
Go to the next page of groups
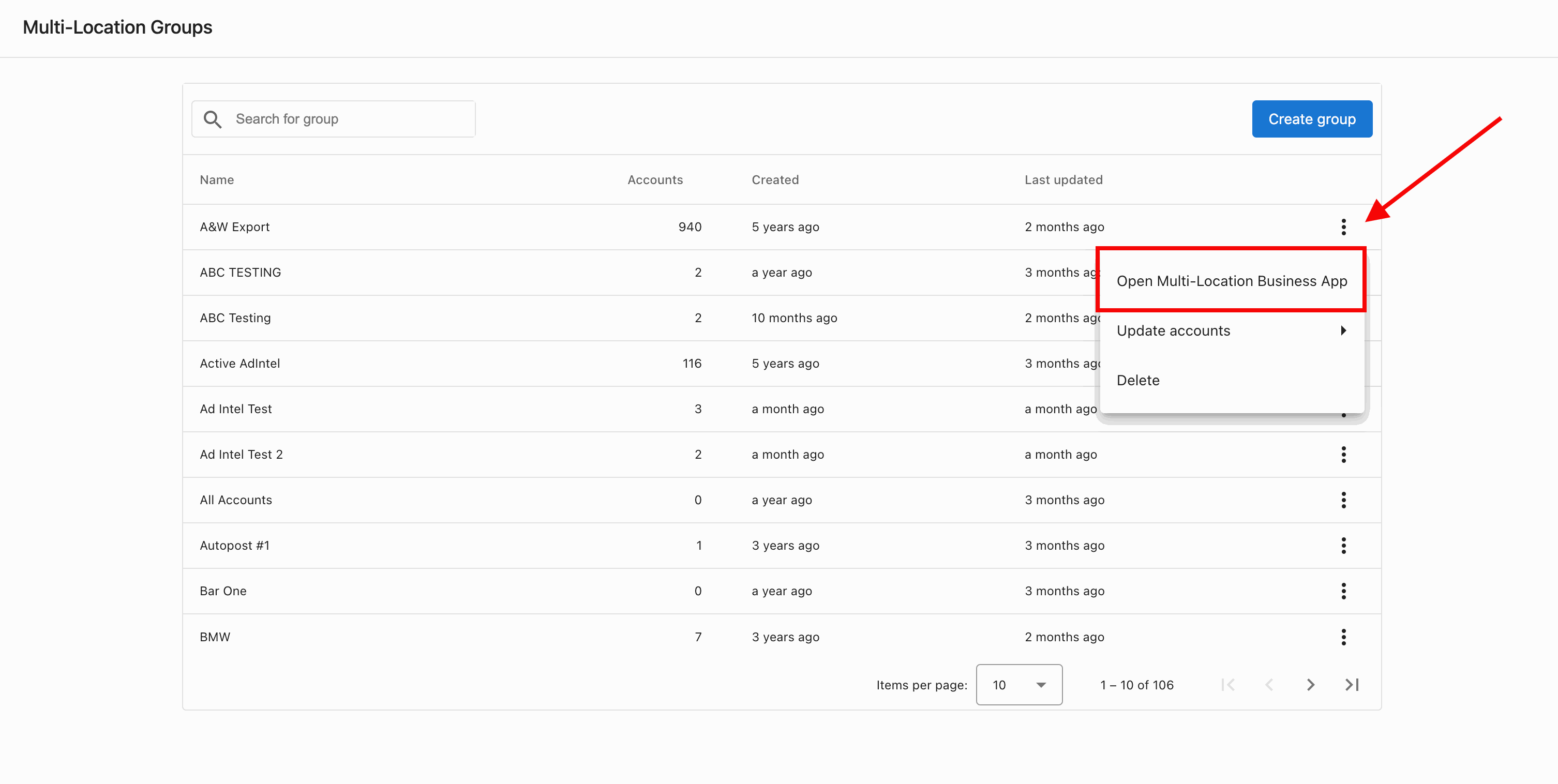click(1310, 685)
